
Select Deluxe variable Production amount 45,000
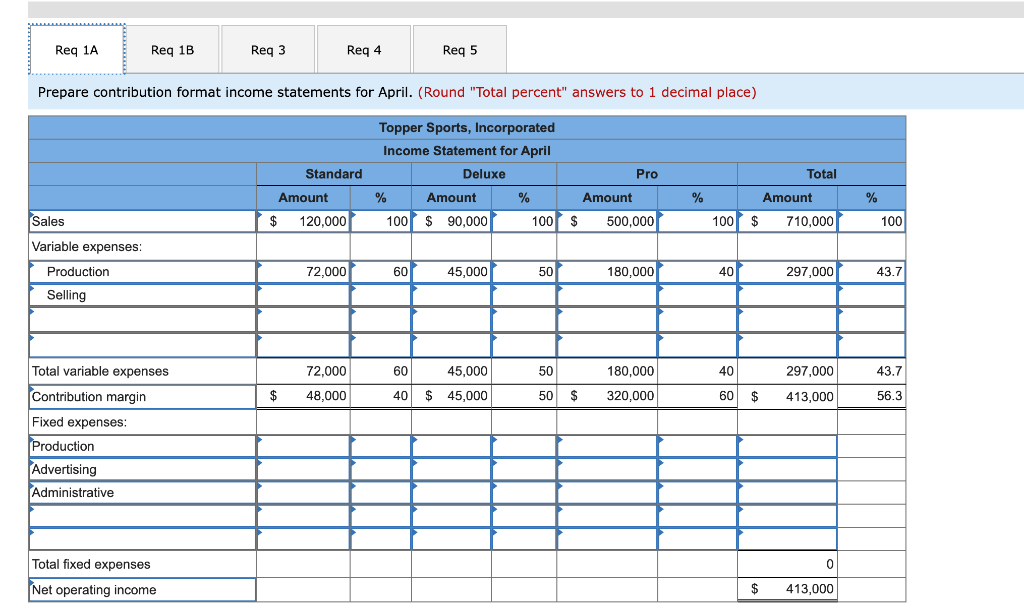click(x=451, y=272)
